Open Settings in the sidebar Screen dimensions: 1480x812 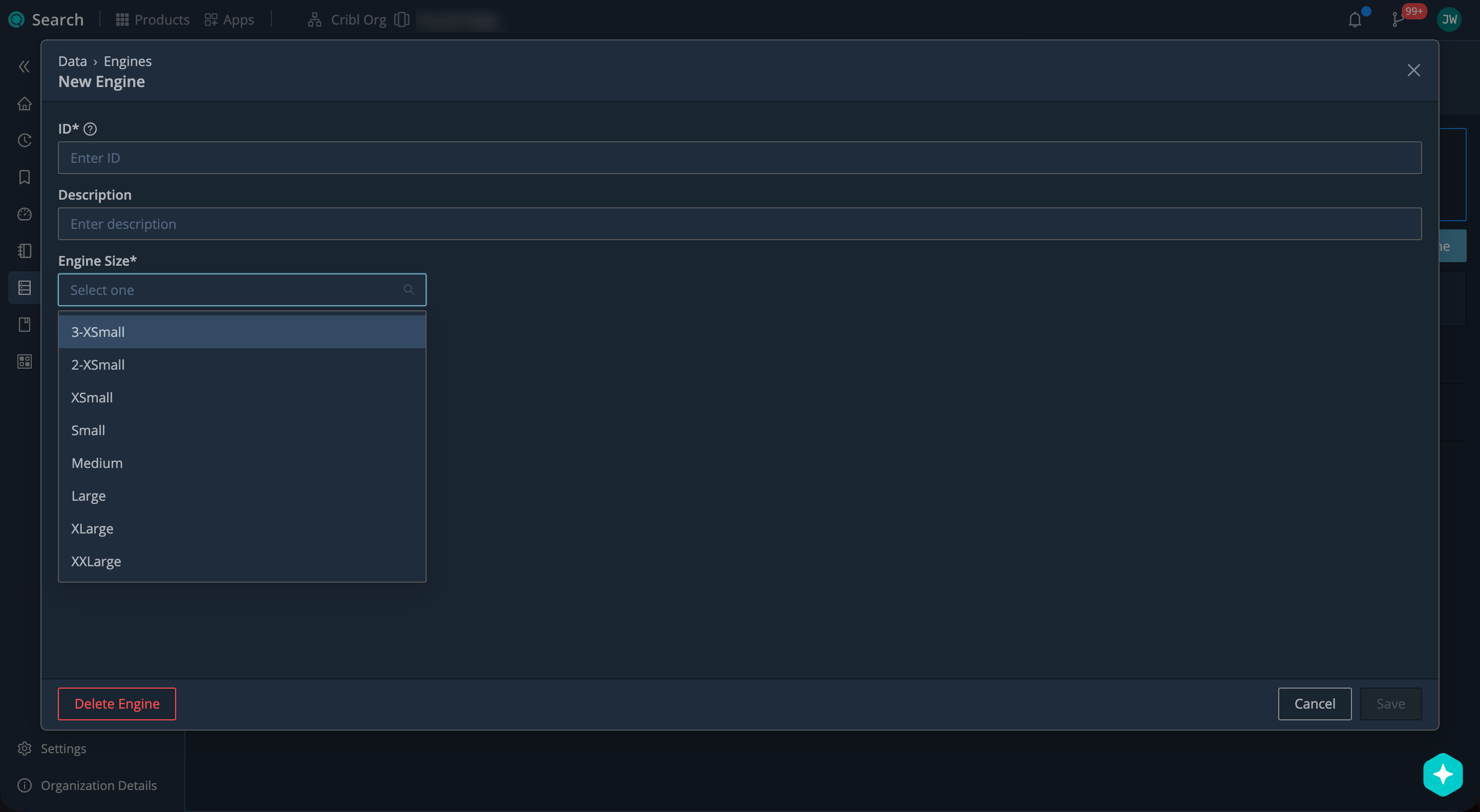coord(63,748)
